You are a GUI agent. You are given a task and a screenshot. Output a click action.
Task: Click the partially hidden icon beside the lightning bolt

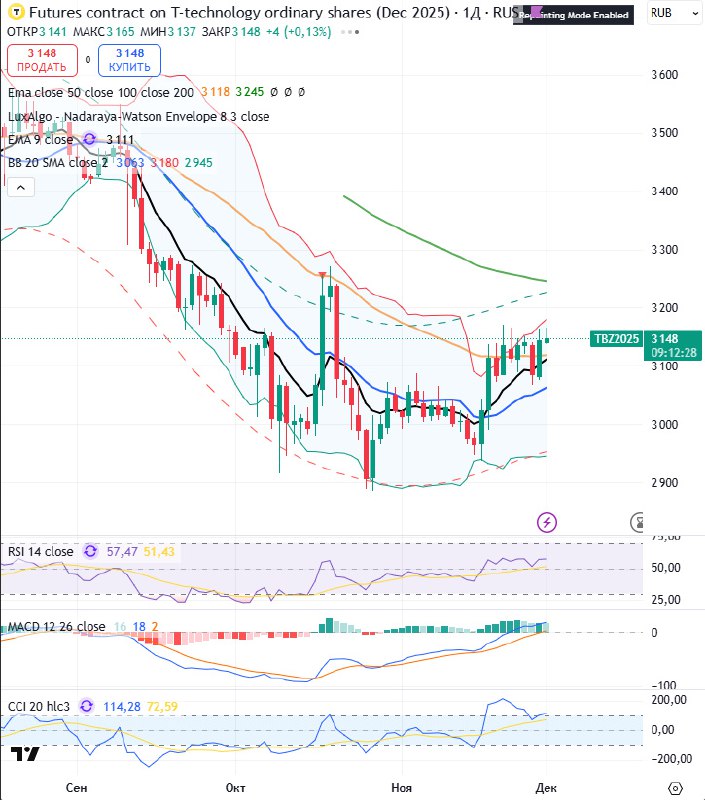pyautogui.click(x=639, y=521)
